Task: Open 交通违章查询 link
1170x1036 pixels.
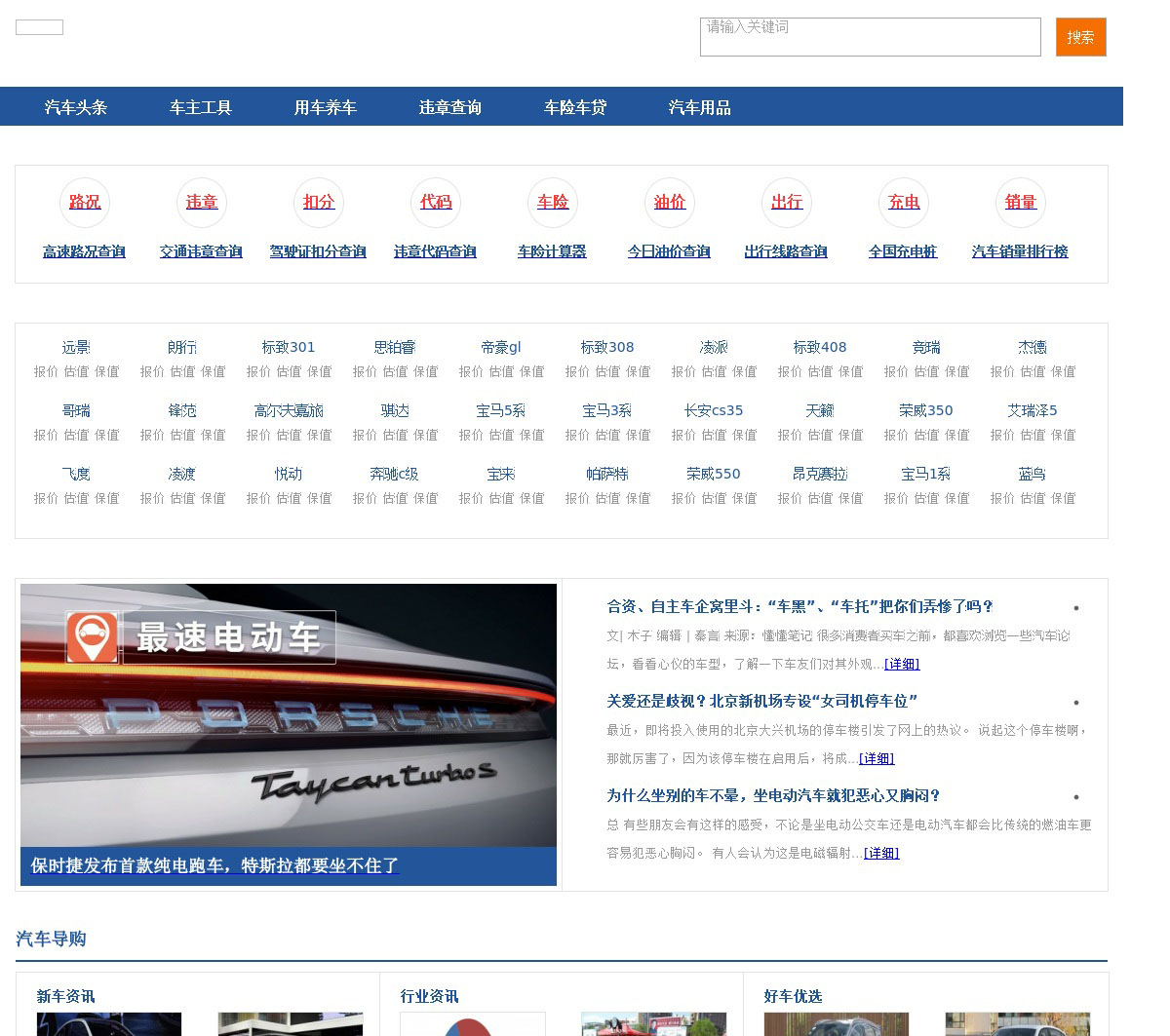Action: pos(201,251)
